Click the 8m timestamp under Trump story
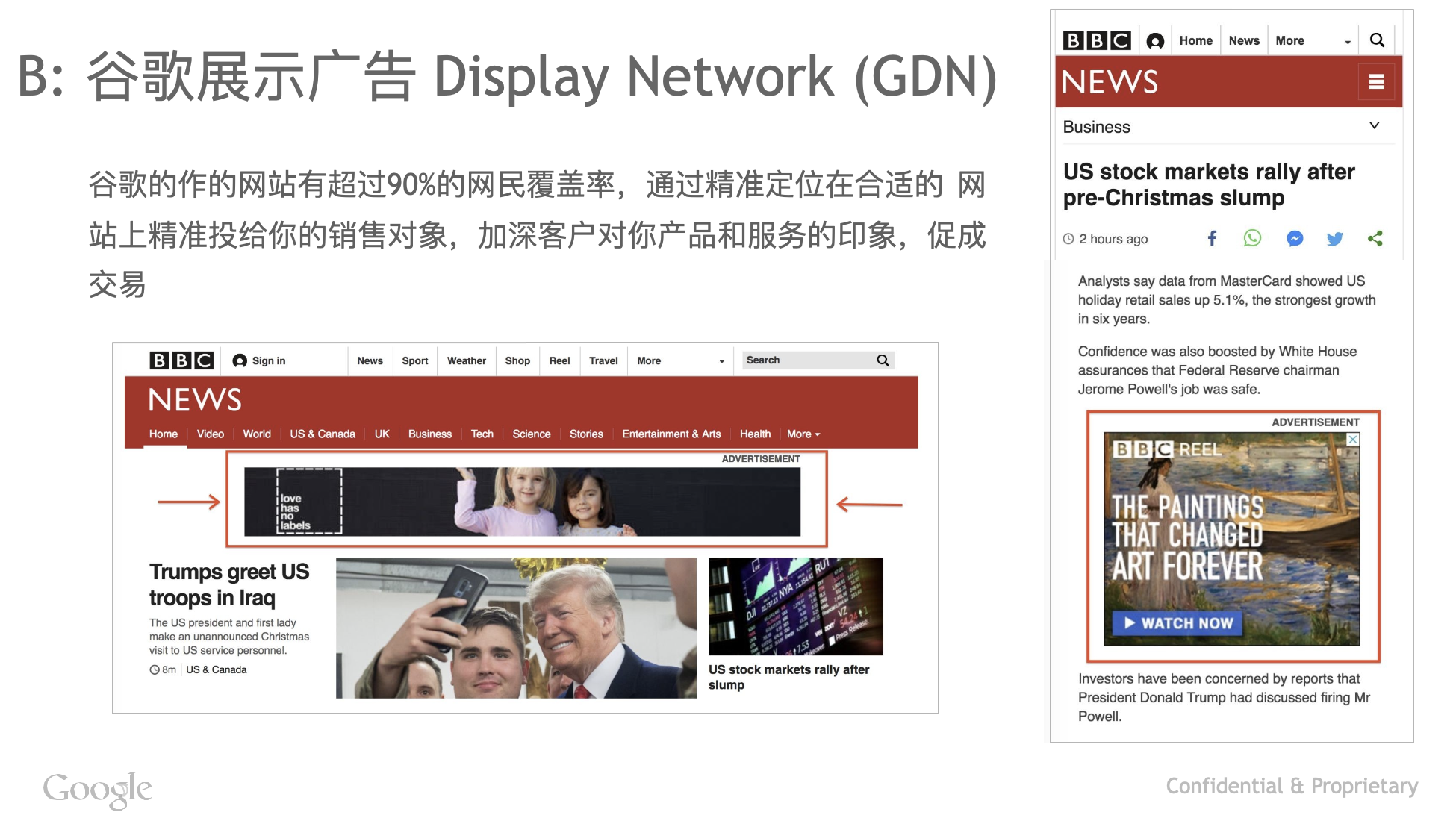 [169, 669]
